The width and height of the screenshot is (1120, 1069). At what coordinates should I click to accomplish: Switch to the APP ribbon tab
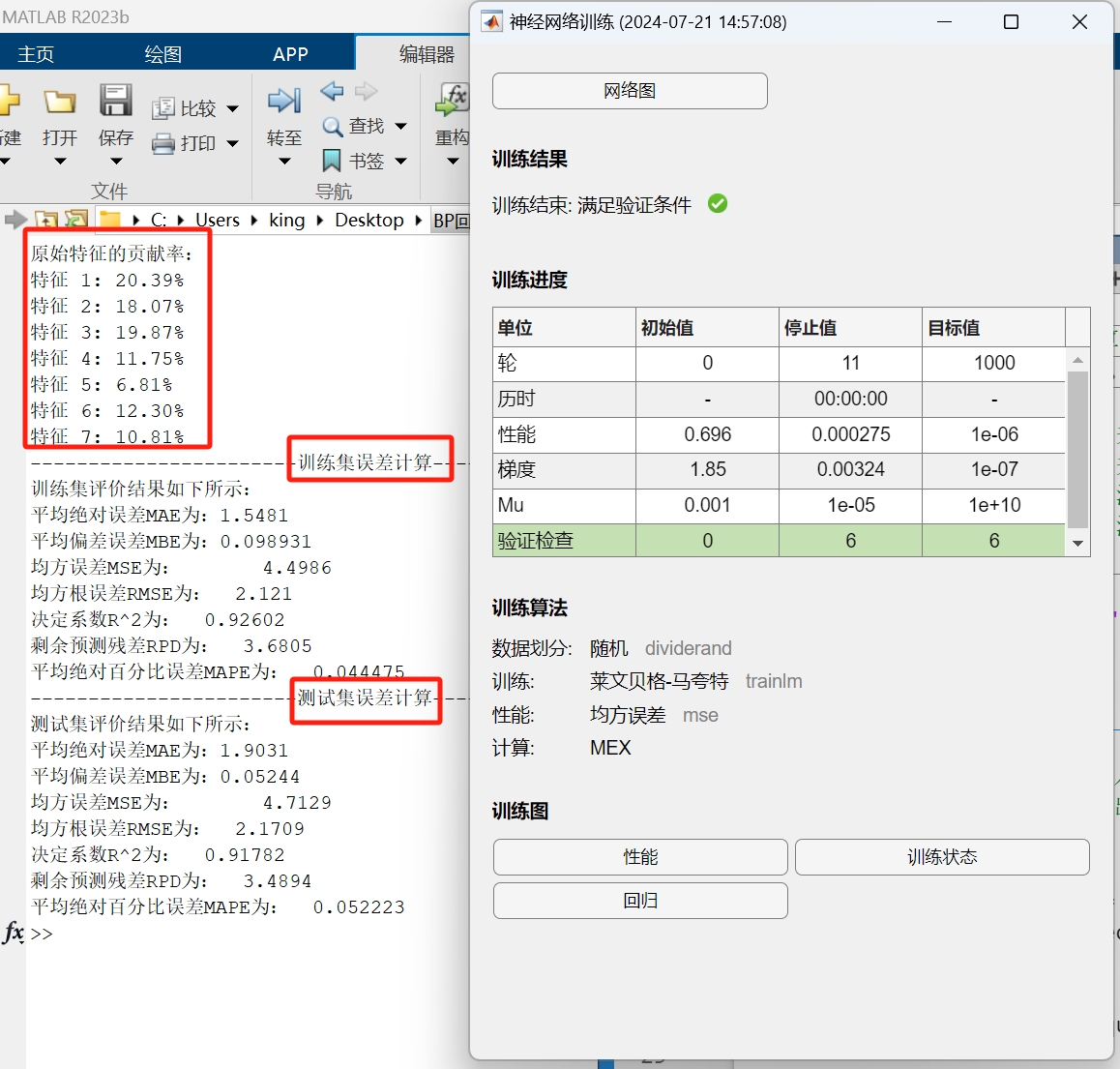coord(290,54)
